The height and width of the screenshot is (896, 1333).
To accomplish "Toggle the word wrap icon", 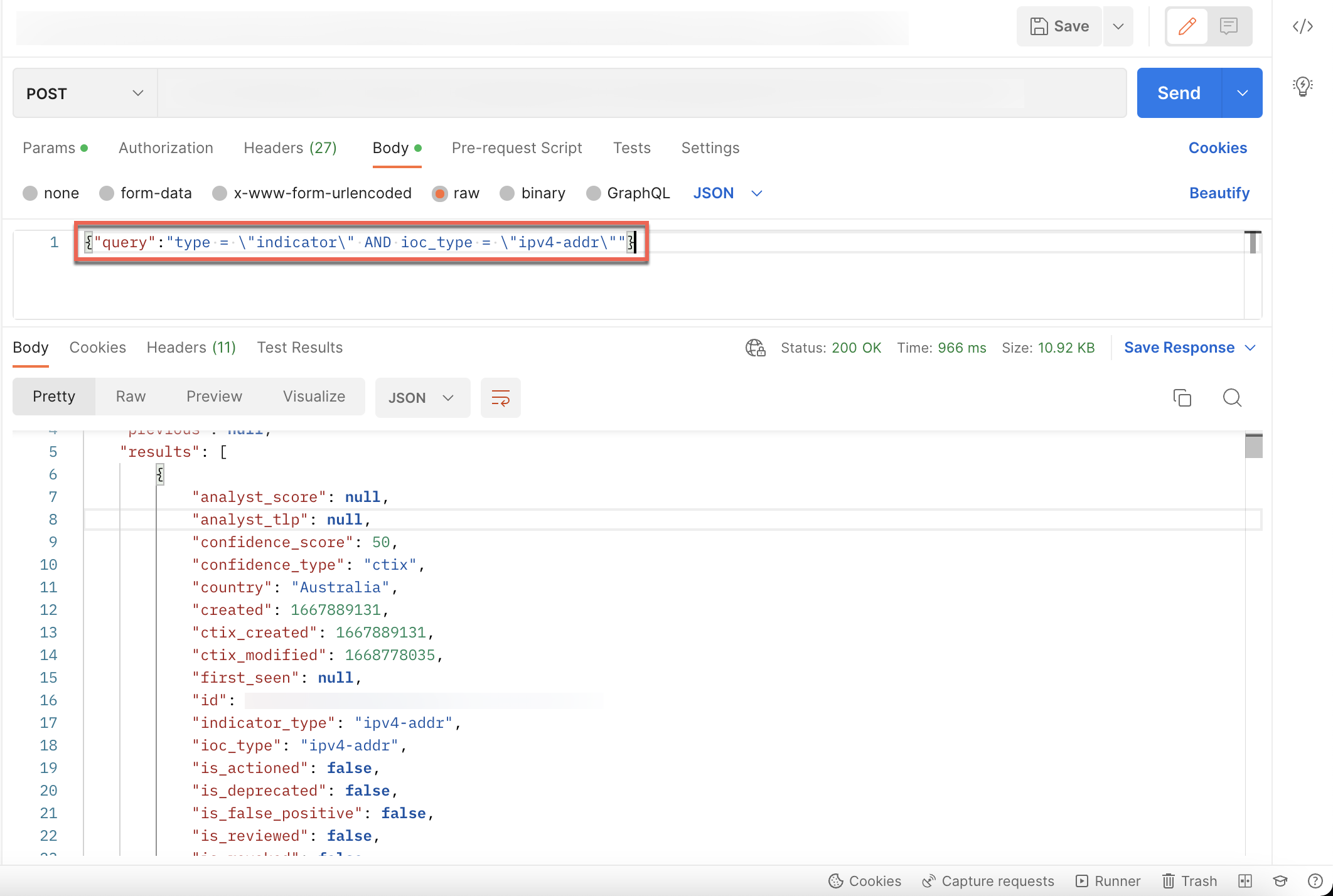I will tap(500, 398).
